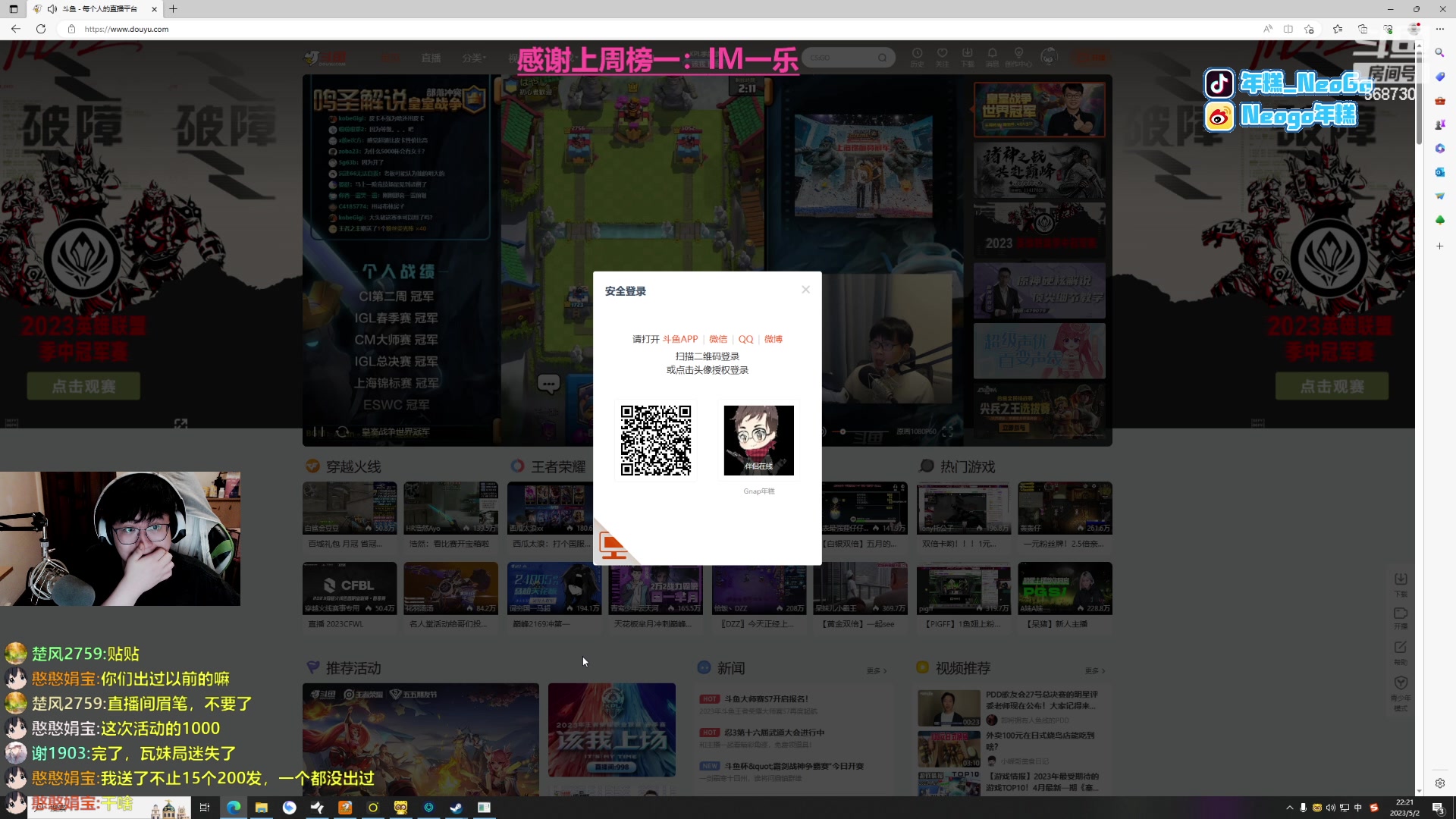Image resolution: width=1456 pixels, height=819 pixels.
Task: Open sidebar Drop paper plane icon
Action: [1439, 196]
